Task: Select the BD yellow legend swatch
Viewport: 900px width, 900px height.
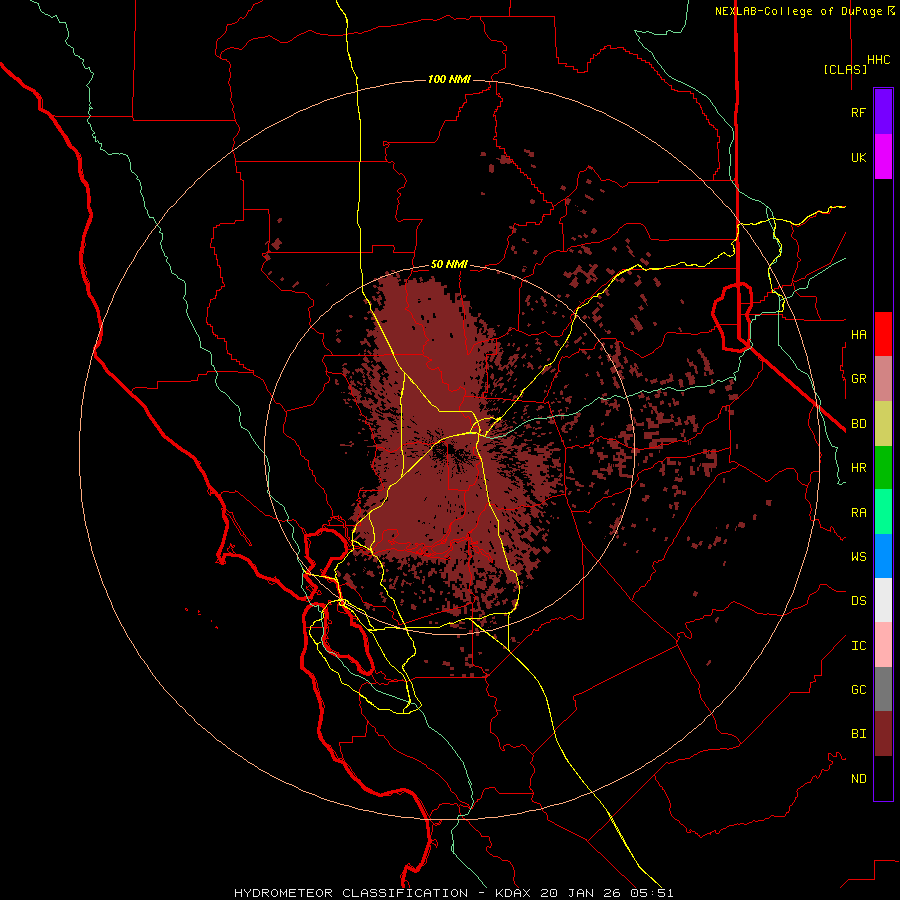Action: (883, 424)
